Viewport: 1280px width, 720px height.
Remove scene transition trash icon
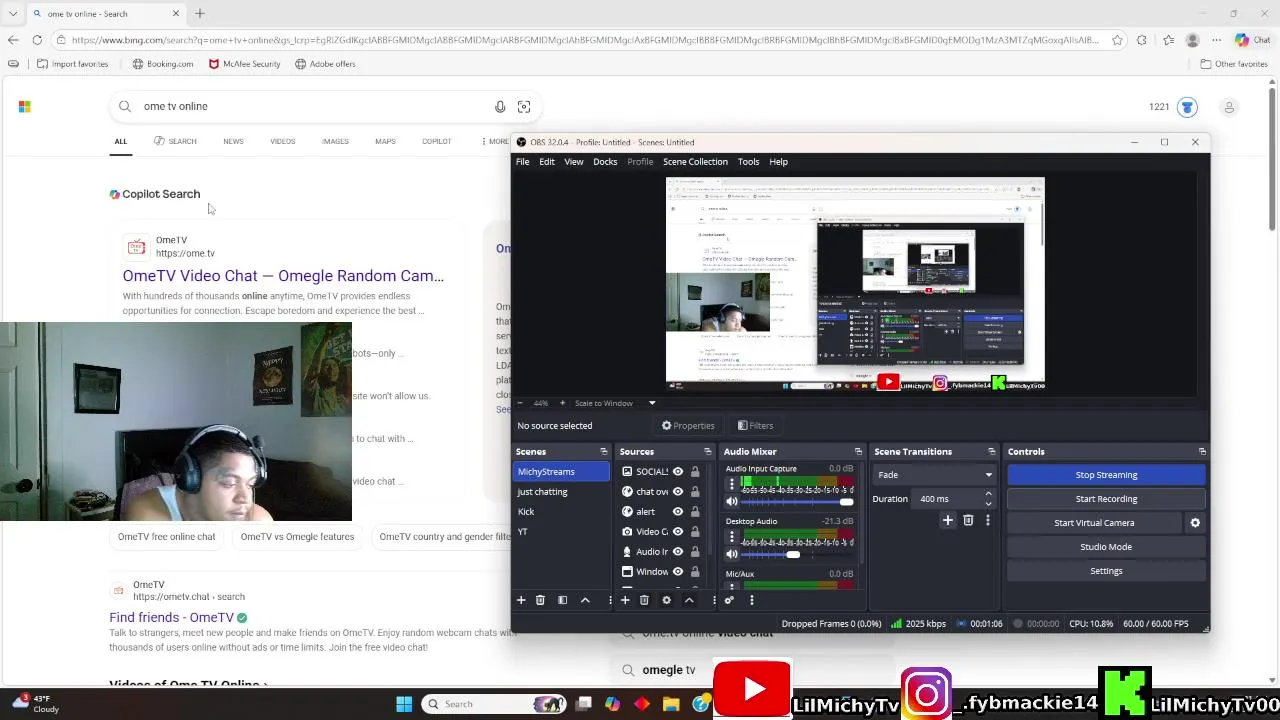968,520
